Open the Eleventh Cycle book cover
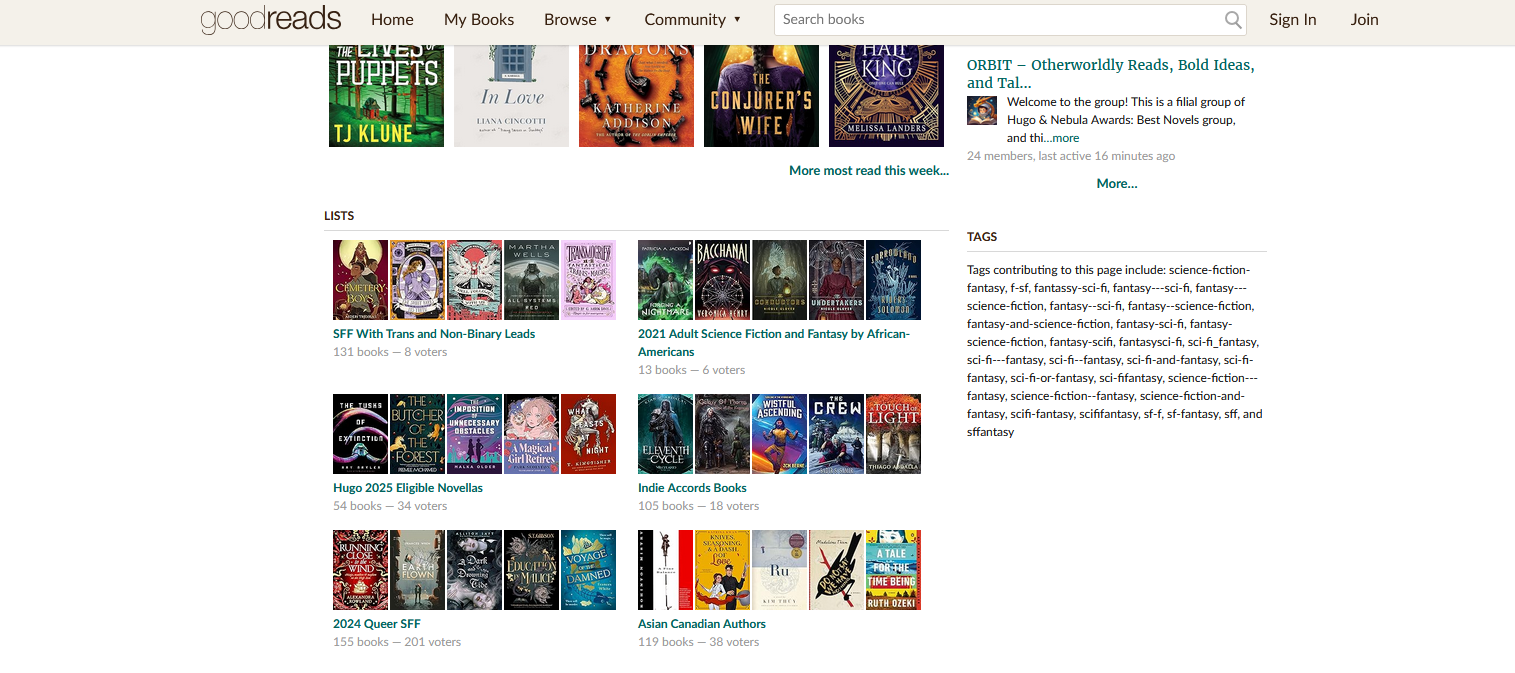The image size is (1515, 673). [665, 434]
